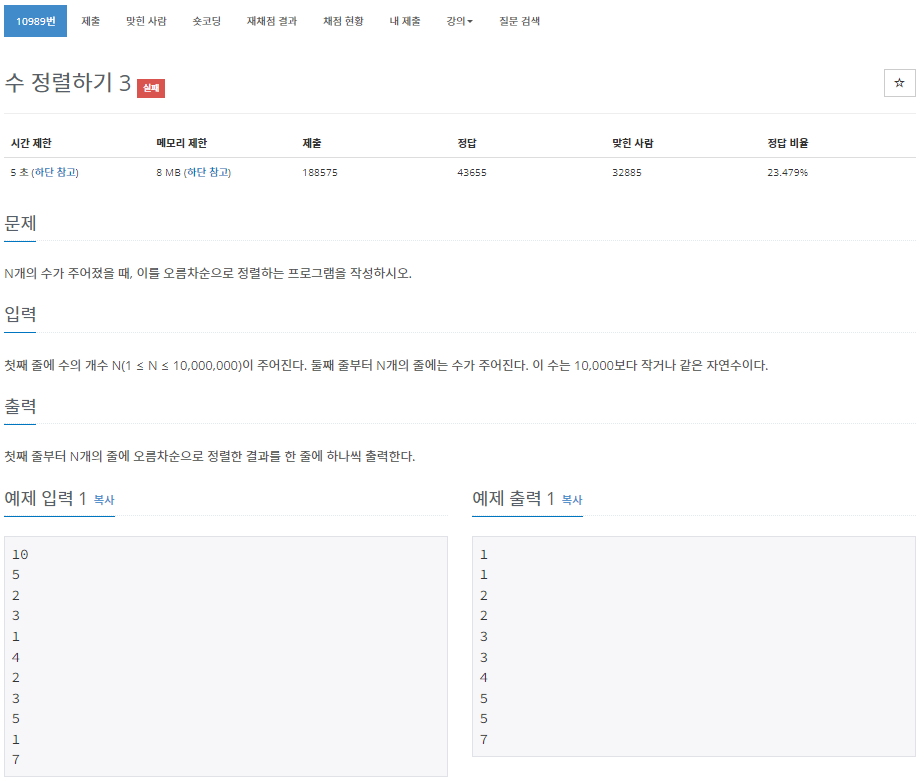924x782 pixels.
Task: Switch to the 숏코딩 tab
Action: [x=207, y=21]
